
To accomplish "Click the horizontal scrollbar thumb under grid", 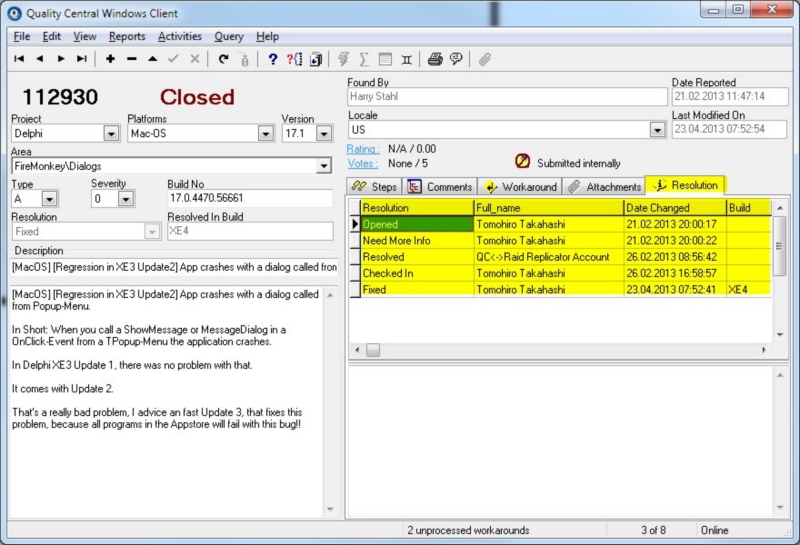I will coord(373,350).
